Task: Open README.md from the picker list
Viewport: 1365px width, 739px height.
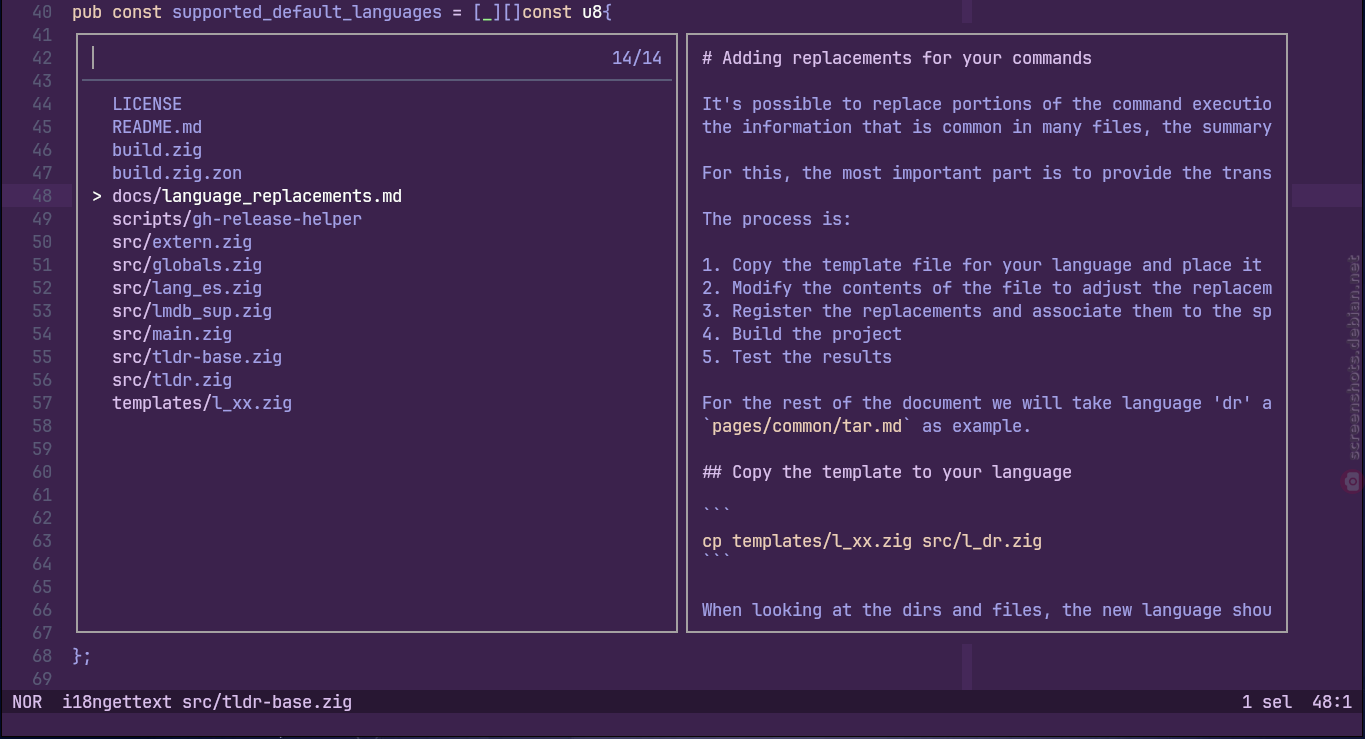Action: tap(157, 127)
